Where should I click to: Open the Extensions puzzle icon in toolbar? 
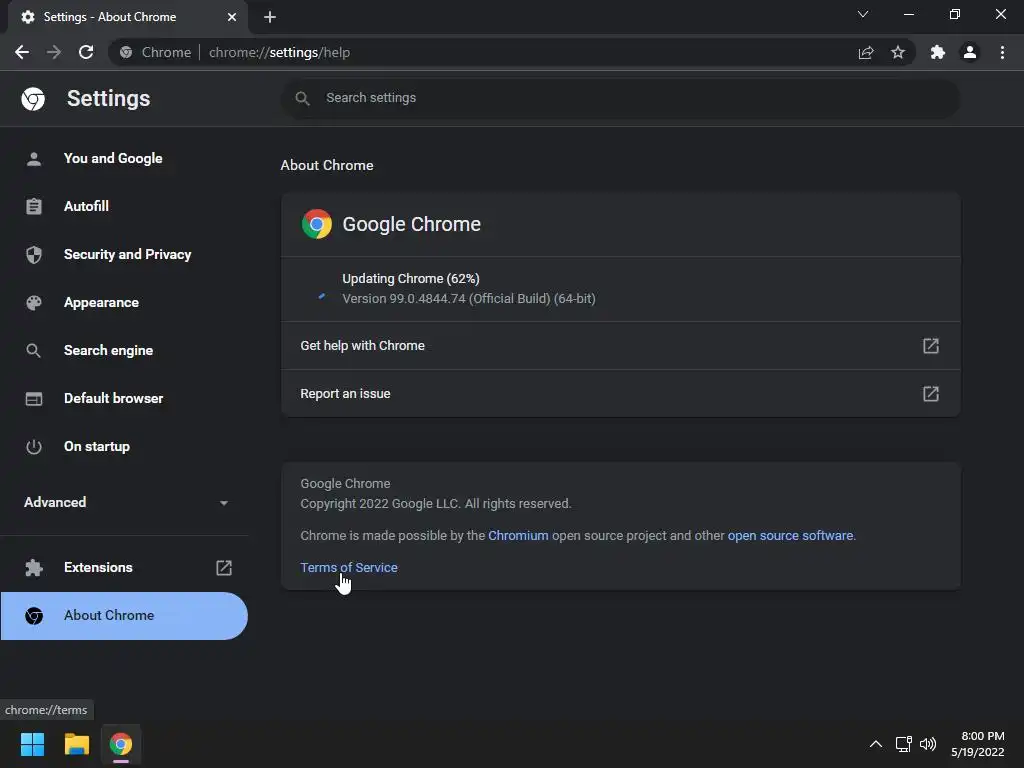(938, 52)
